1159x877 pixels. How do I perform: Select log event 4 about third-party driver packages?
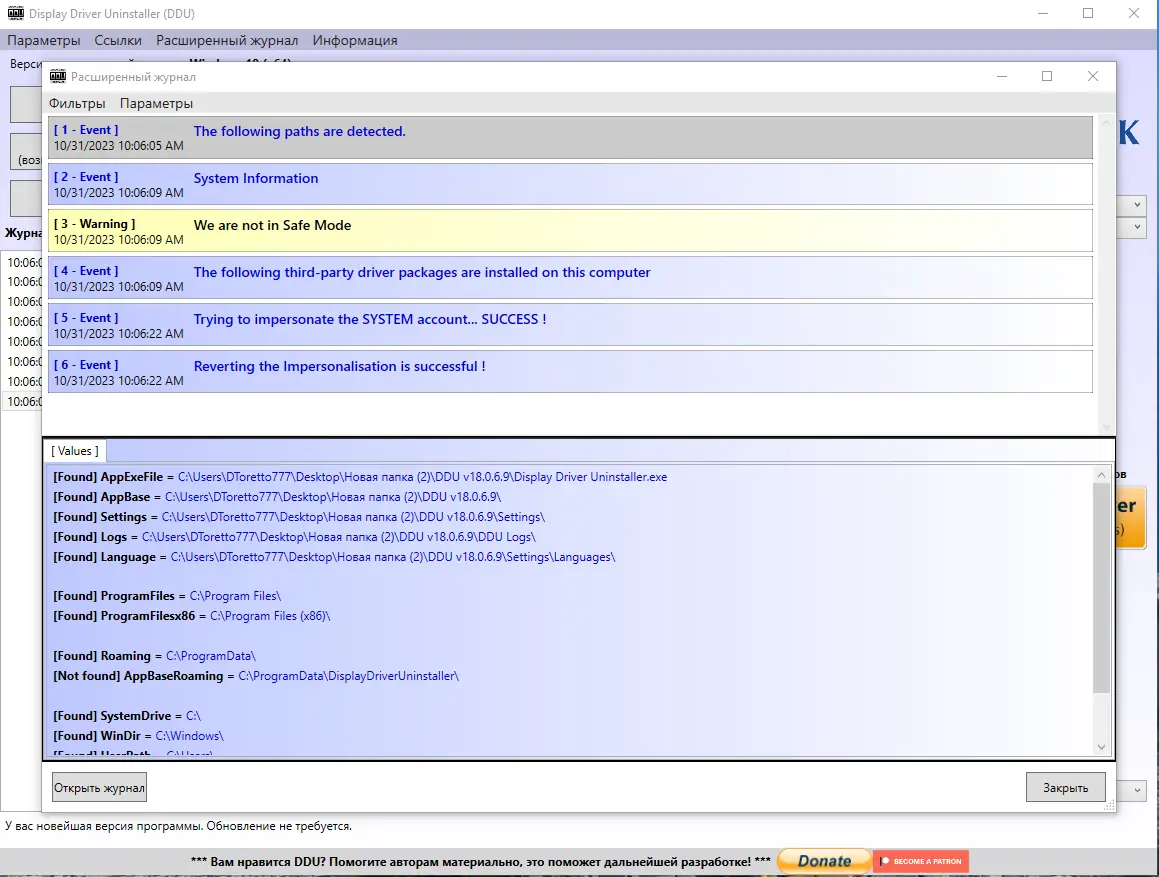pos(570,278)
